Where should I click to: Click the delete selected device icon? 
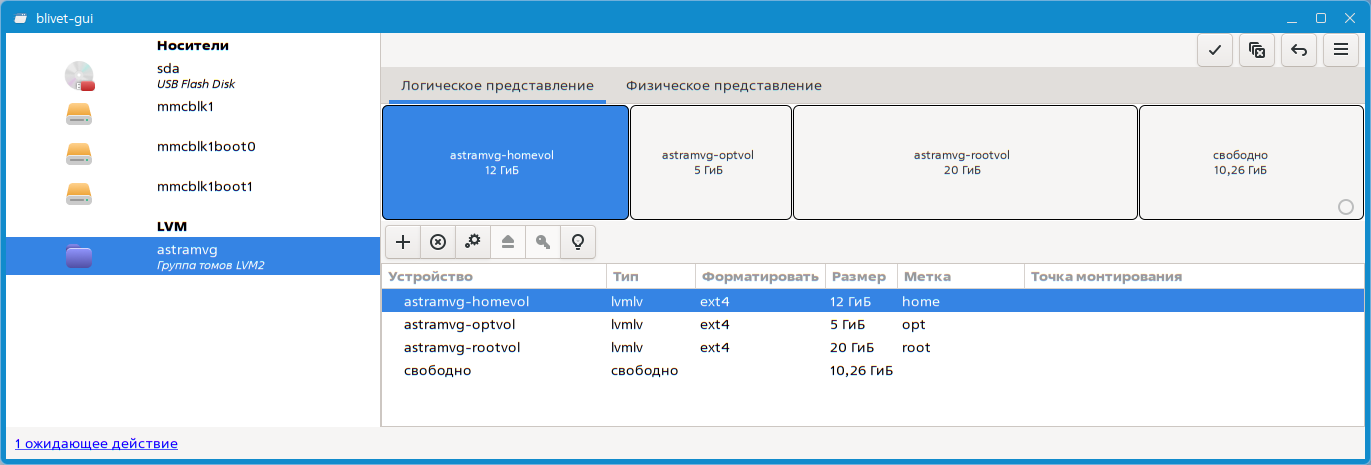438,242
